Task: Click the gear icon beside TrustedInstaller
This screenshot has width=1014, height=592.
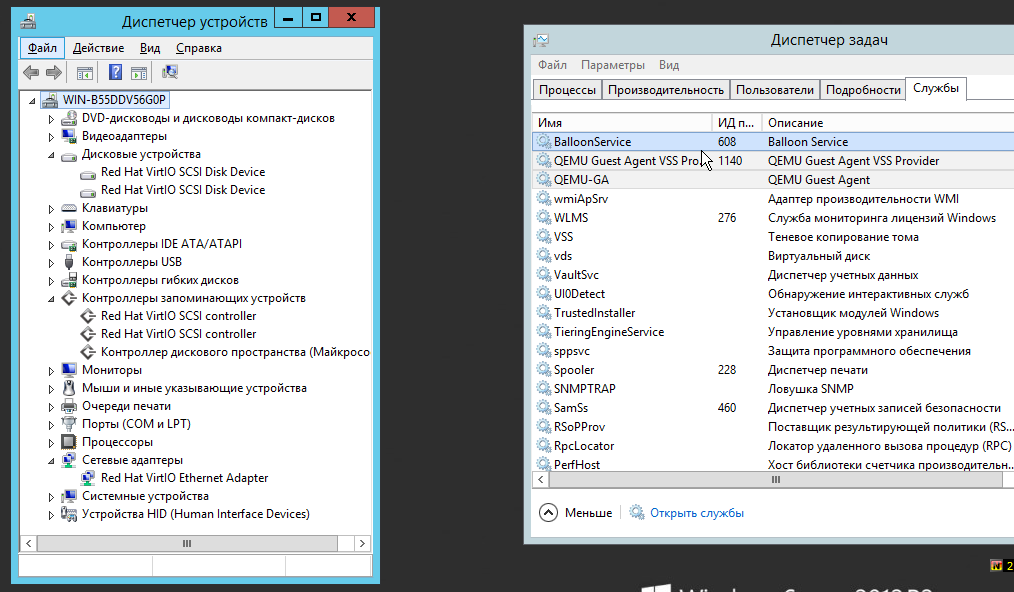Action: [x=544, y=313]
